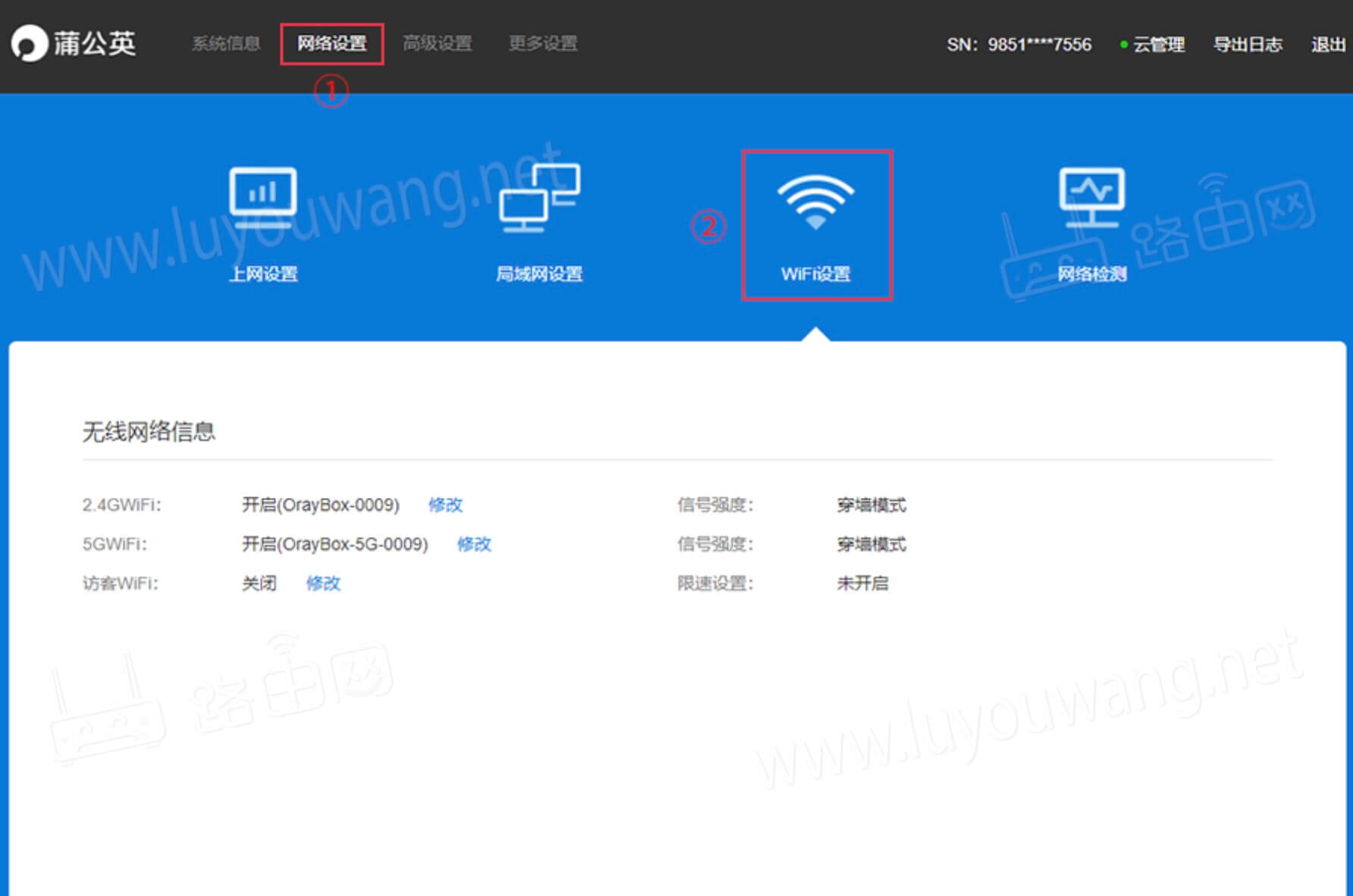
Task: Click 修改 next to 访客WiFi
Action: coord(325,583)
